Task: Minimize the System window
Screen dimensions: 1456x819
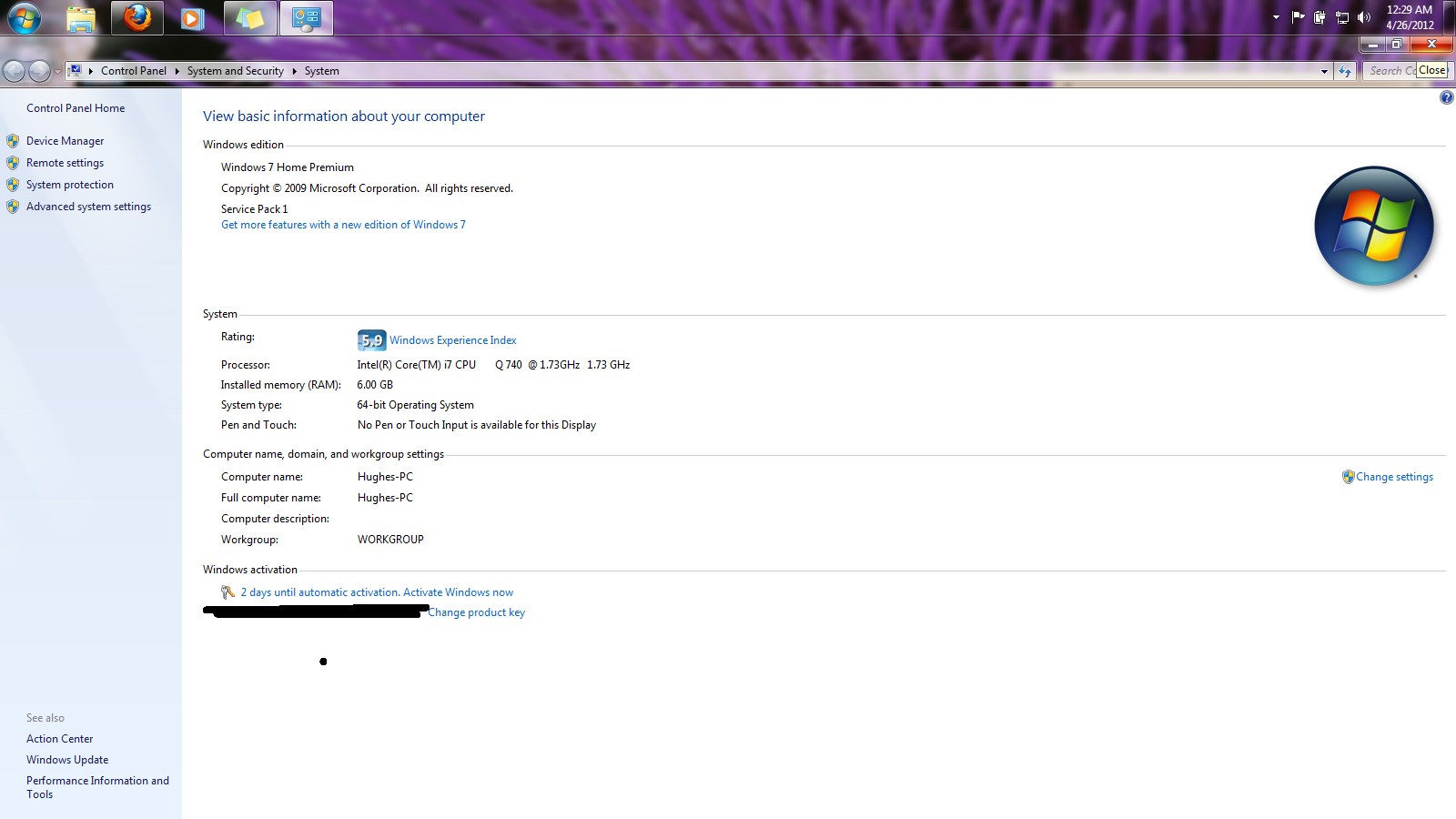Action: (1372, 45)
